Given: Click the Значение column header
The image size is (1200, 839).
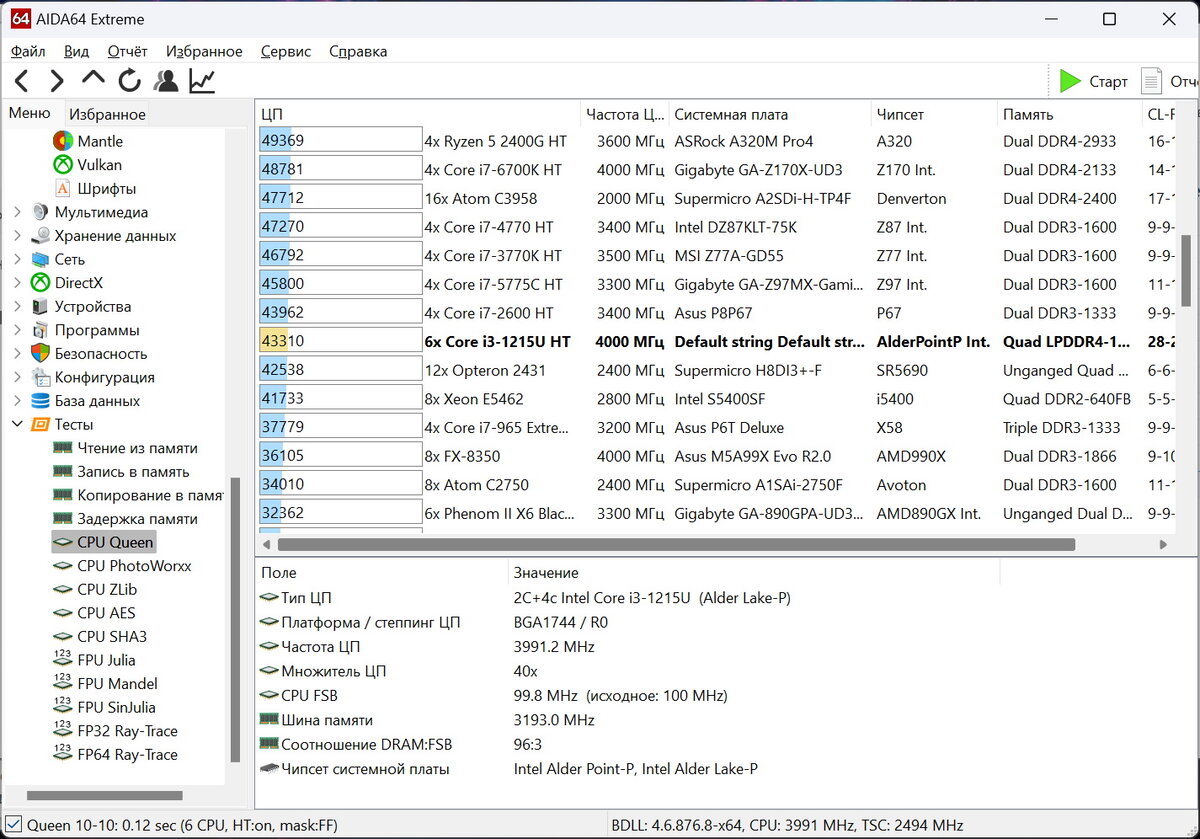Looking at the screenshot, I should click(x=753, y=573).
